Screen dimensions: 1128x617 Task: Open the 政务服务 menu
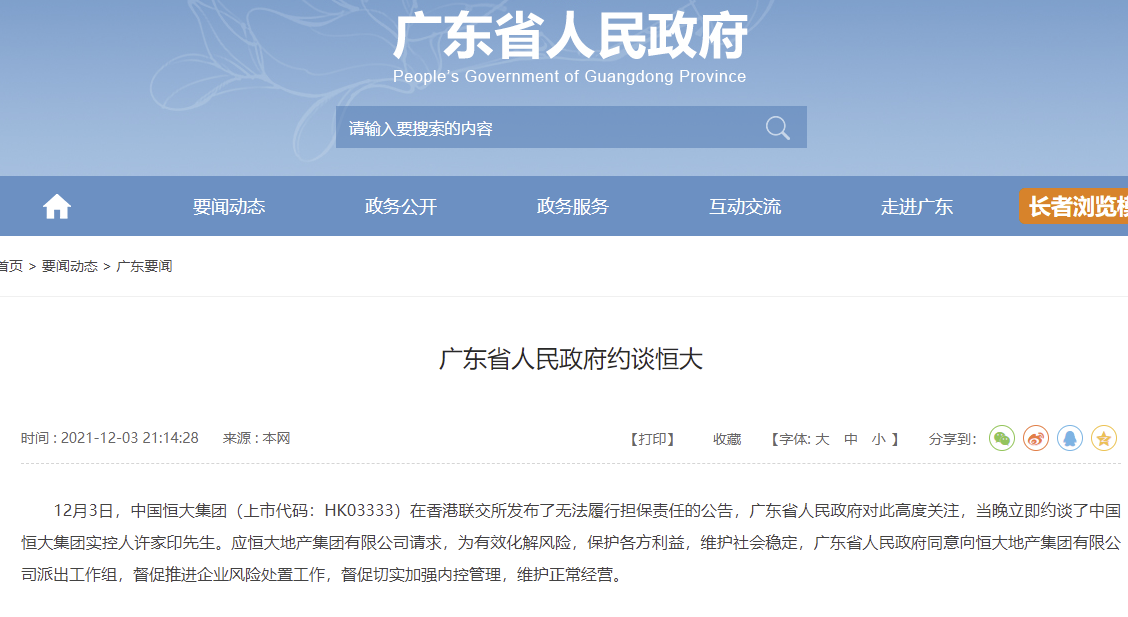(573, 207)
